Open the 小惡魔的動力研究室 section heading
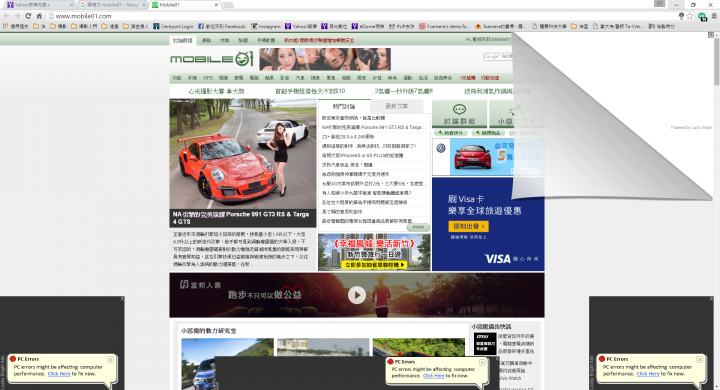Screen dimensions: 720x390 [x=208, y=331]
